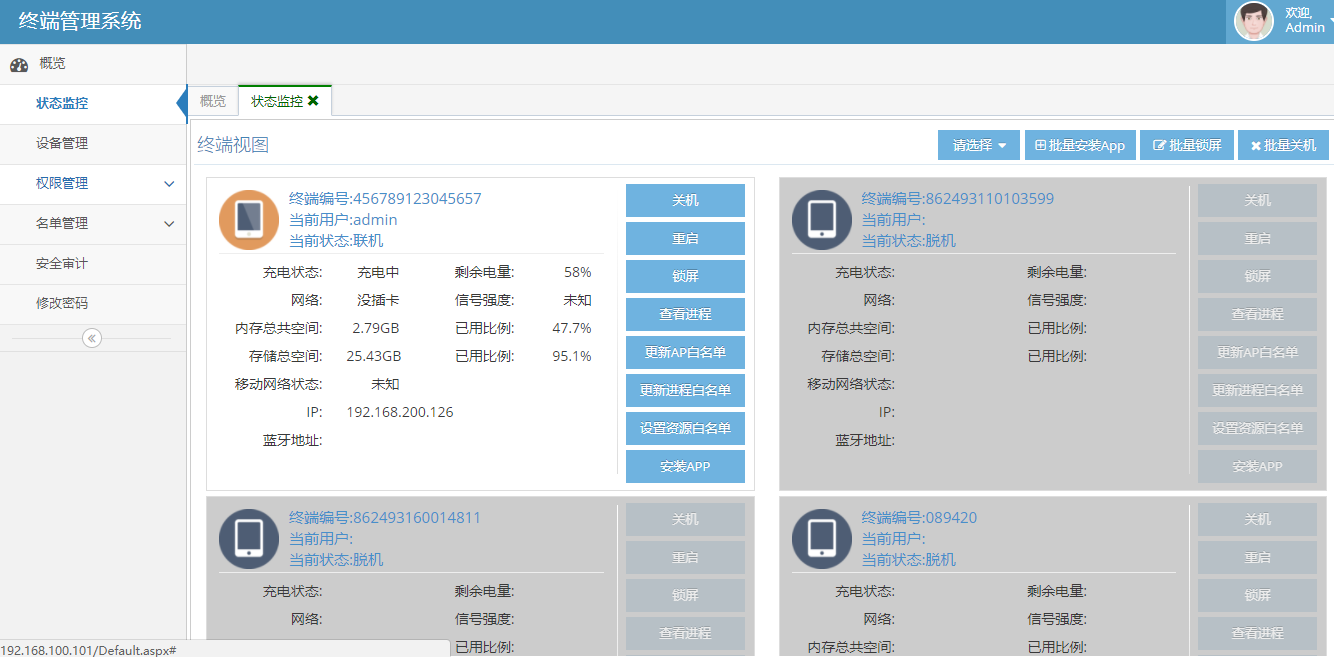Open 安全审计 in the sidebar
The width and height of the screenshot is (1334, 657).
click(x=62, y=264)
